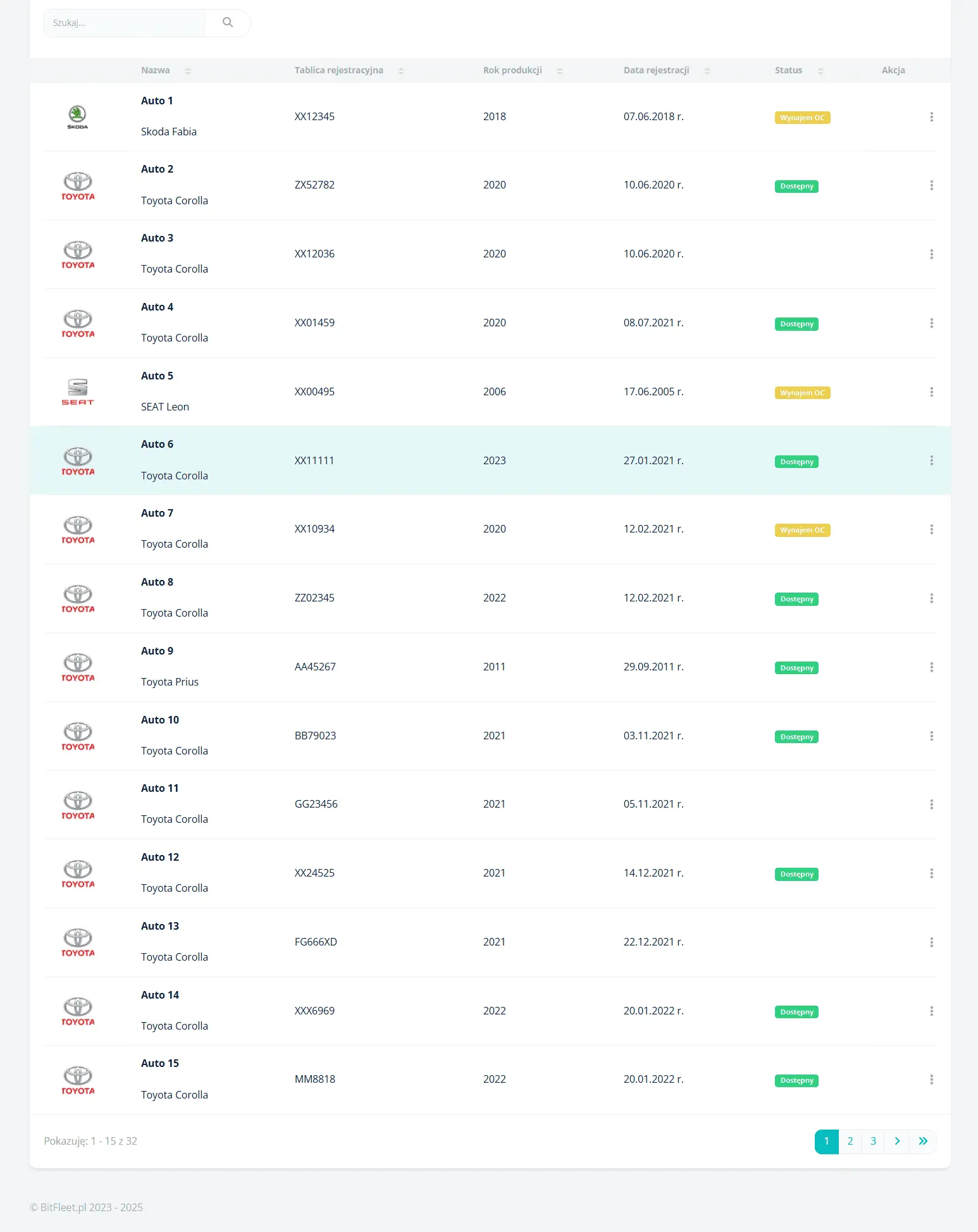The image size is (978, 1232).
Task: Sort by Tablica rejestracyjna column
Action: [349, 70]
